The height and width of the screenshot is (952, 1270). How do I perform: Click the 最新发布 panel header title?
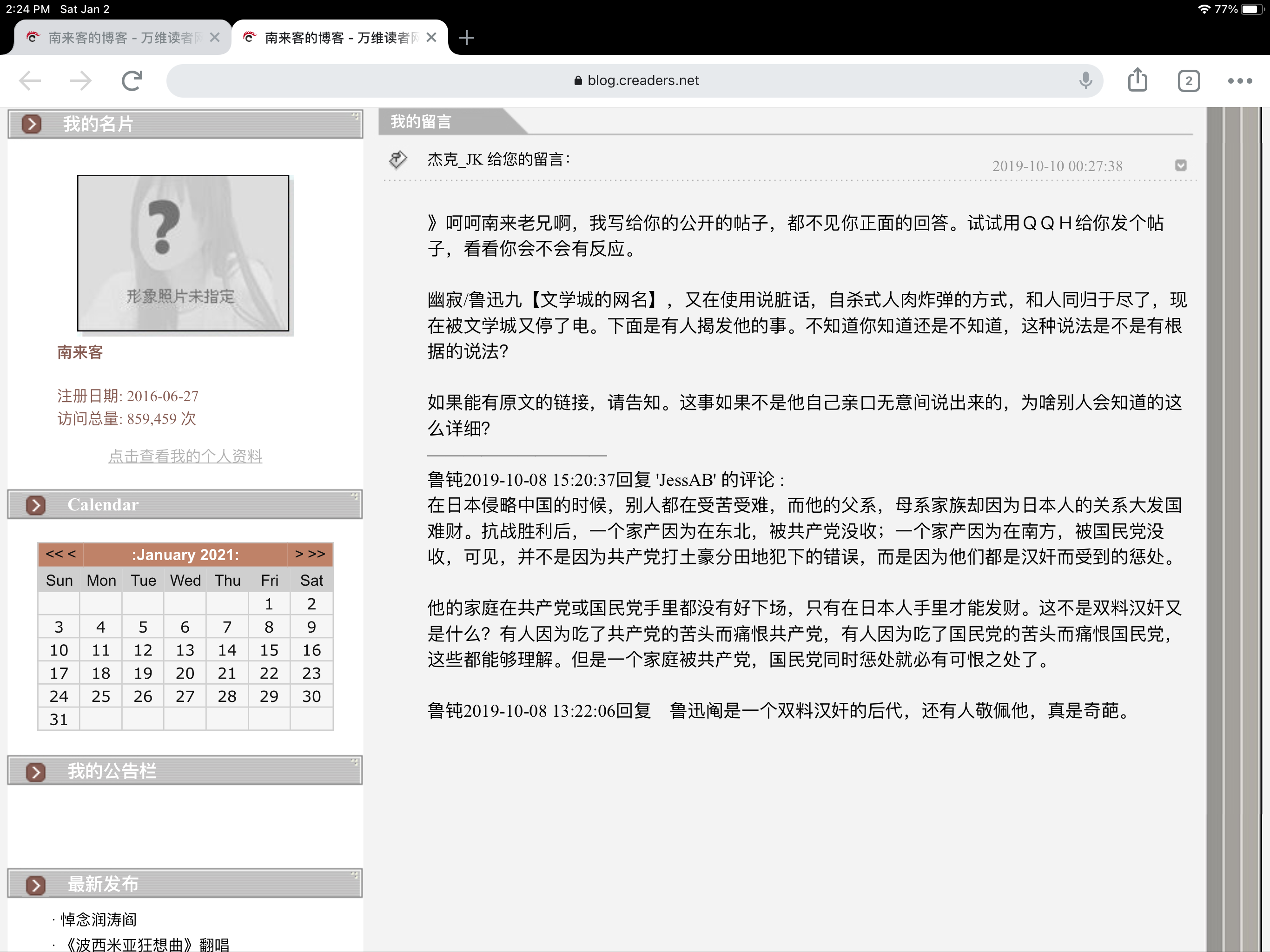coord(103,884)
